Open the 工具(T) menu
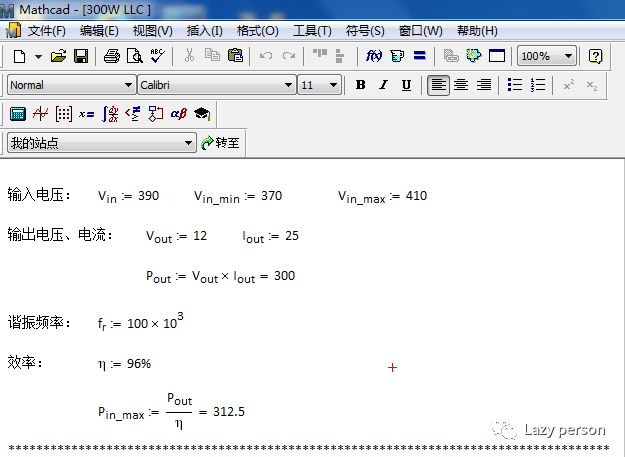Screen dimensions: 625x457 tap(312, 31)
